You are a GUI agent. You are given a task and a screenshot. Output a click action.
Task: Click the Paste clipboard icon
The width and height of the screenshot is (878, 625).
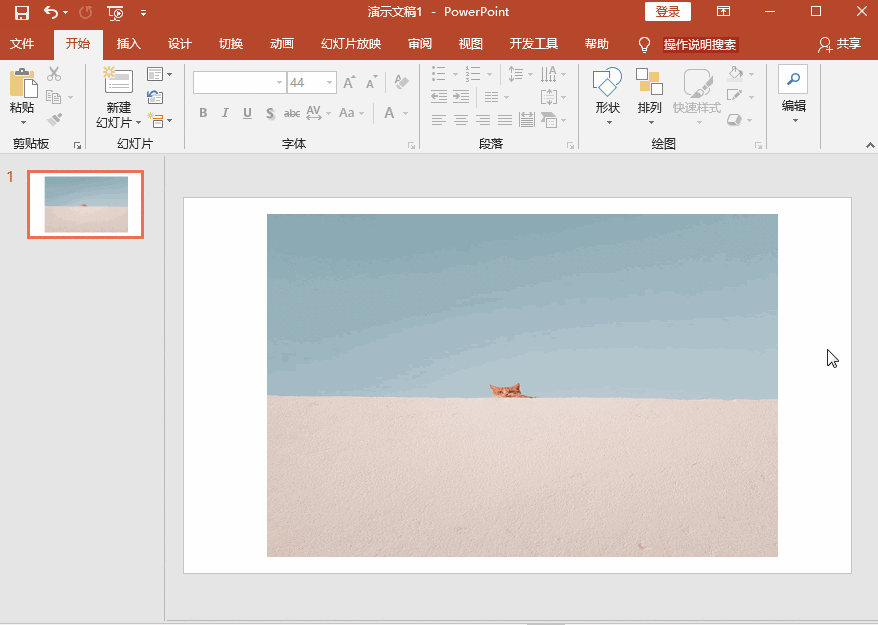click(x=21, y=84)
